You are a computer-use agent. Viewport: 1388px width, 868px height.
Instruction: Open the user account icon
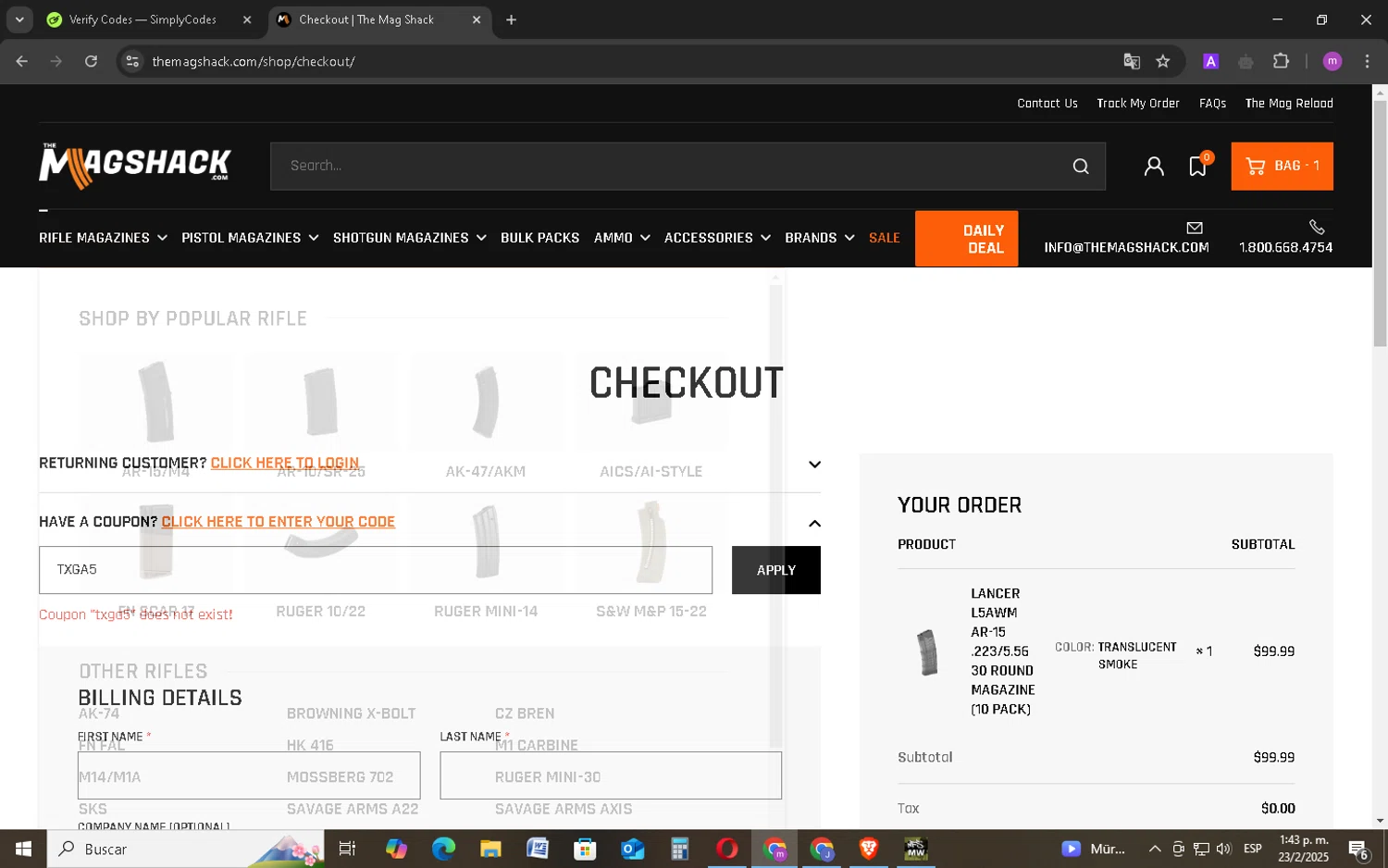1154,167
